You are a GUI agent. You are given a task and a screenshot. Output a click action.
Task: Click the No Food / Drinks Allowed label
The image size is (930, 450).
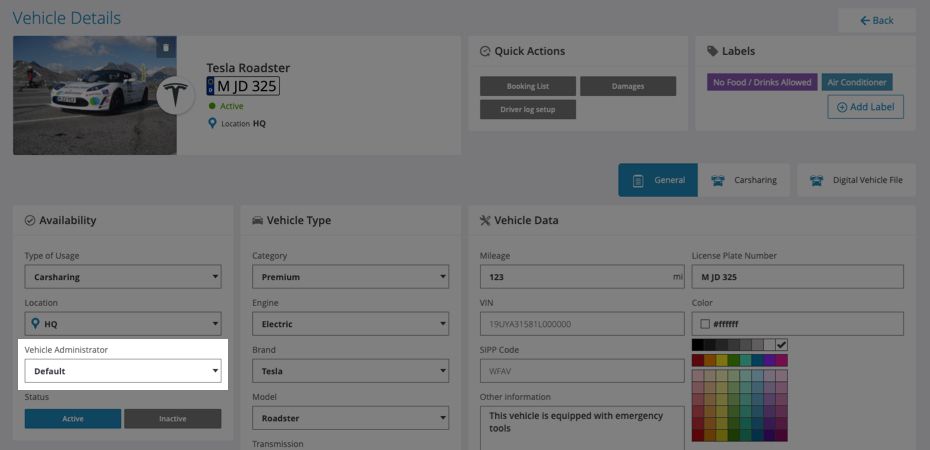pos(762,82)
